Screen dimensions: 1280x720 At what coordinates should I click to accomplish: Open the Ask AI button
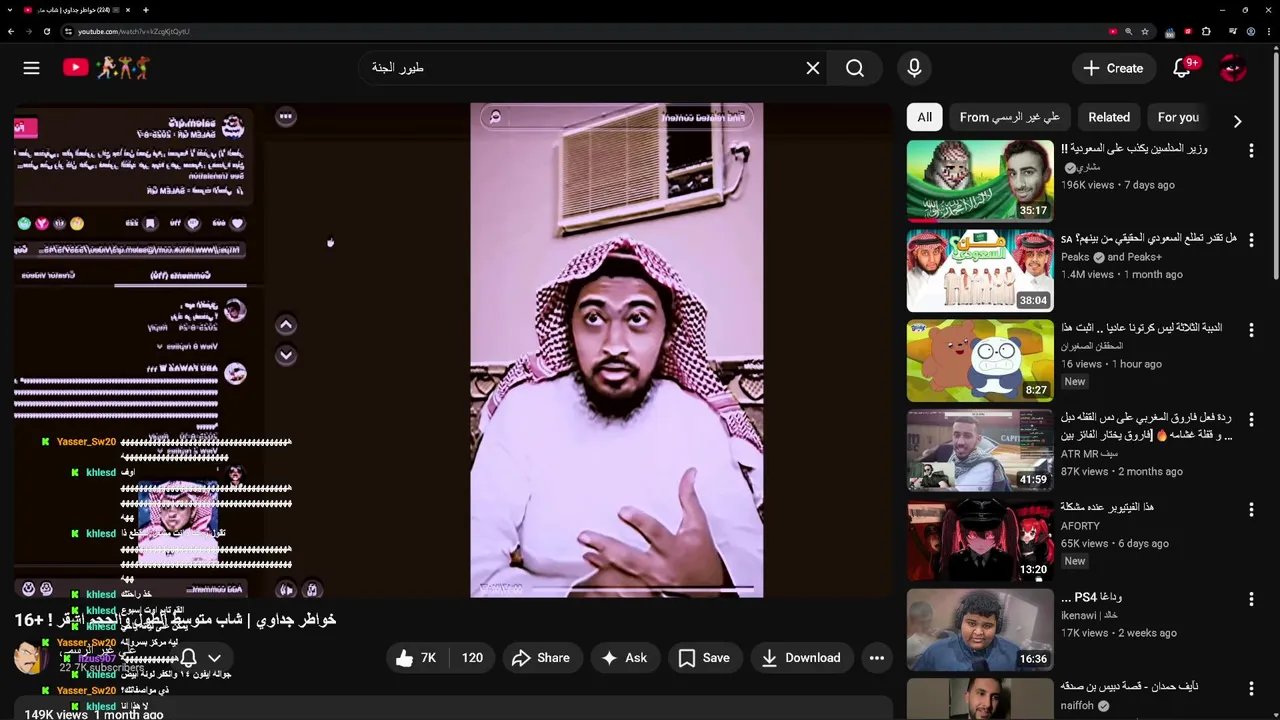coord(625,657)
